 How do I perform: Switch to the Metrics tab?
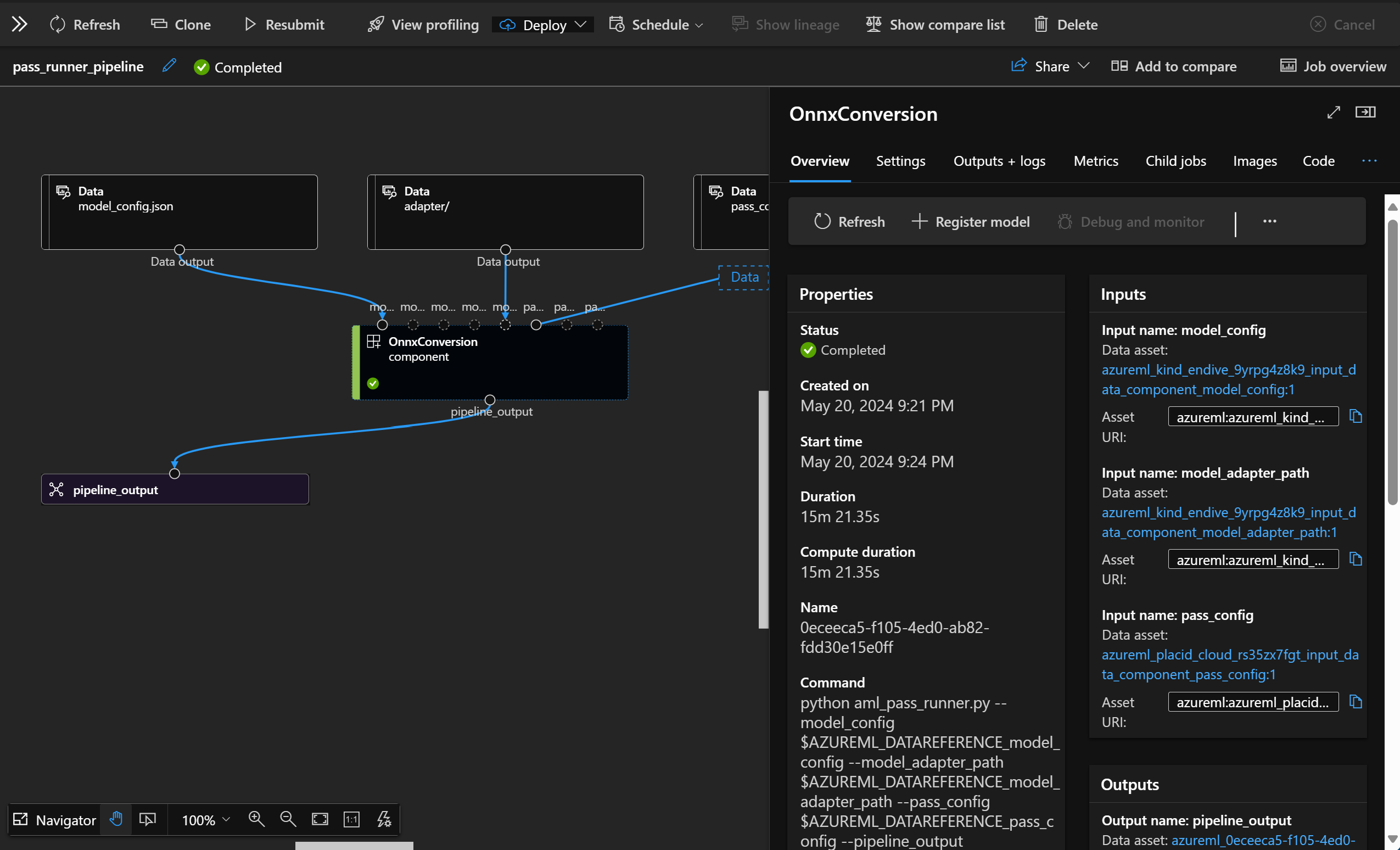[x=1094, y=160]
